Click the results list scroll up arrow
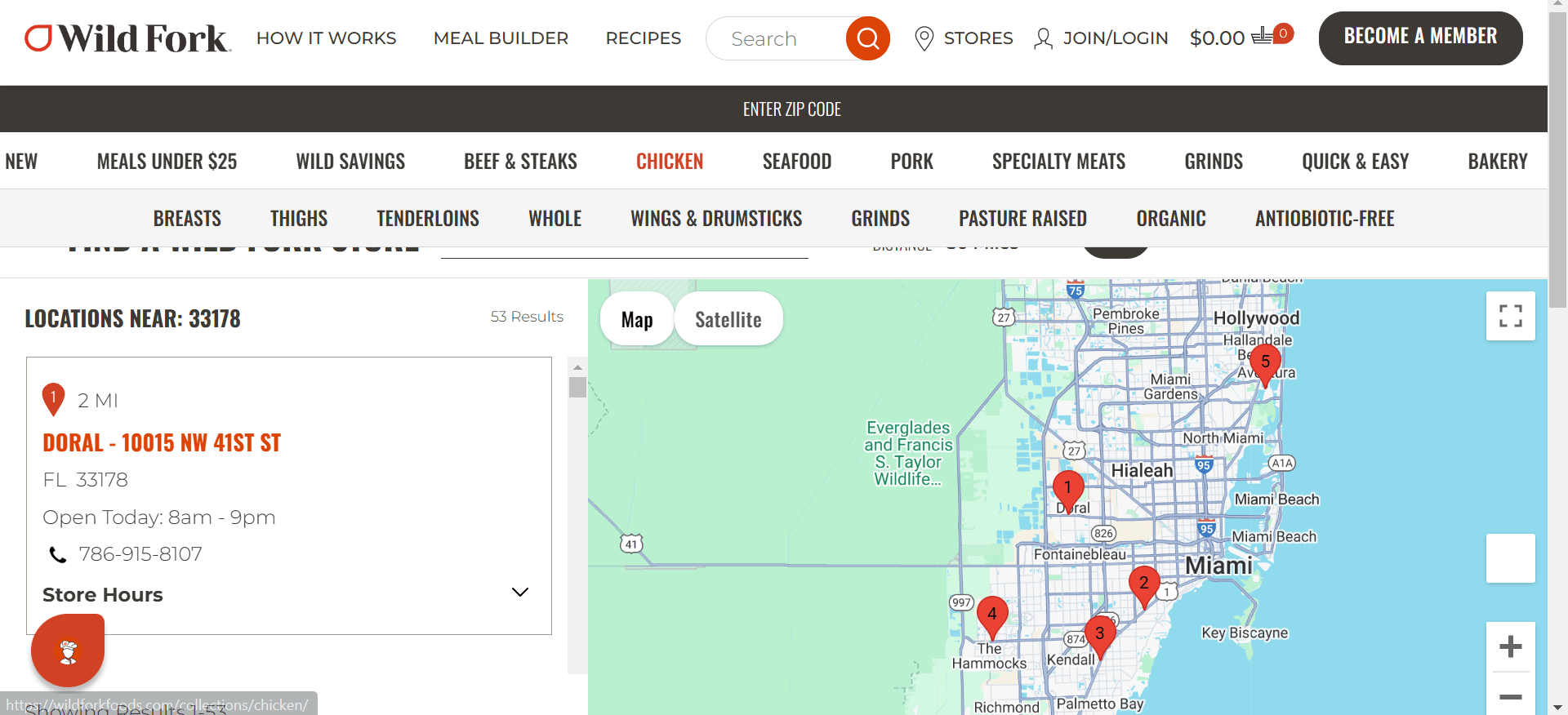This screenshot has width=1568, height=715. [x=577, y=367]
